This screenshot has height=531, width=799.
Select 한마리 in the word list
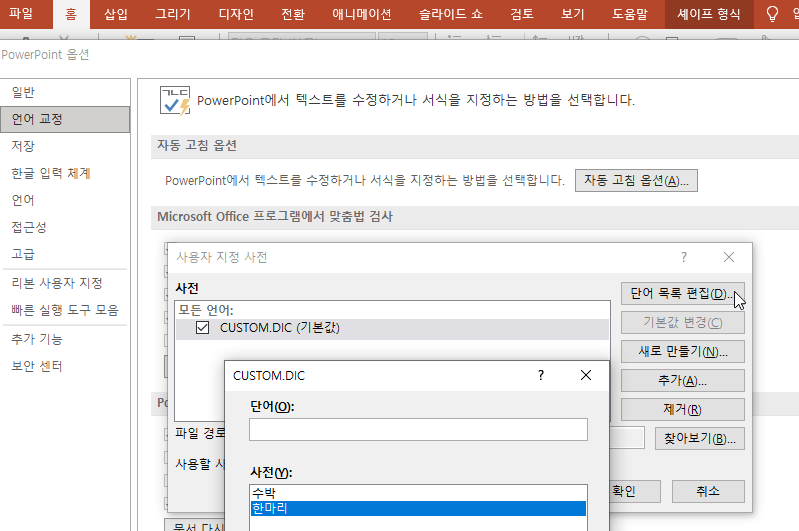pyautogui.click(x=418, y=509)
